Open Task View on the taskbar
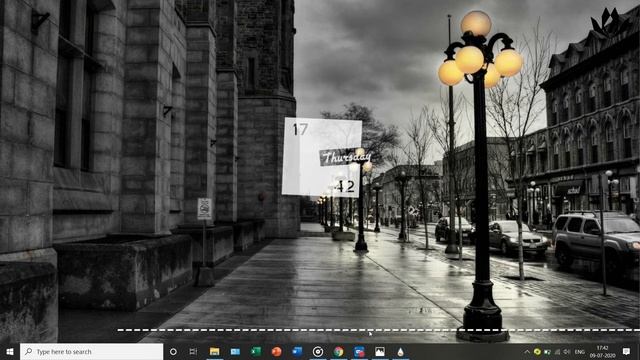 [193, 351]
